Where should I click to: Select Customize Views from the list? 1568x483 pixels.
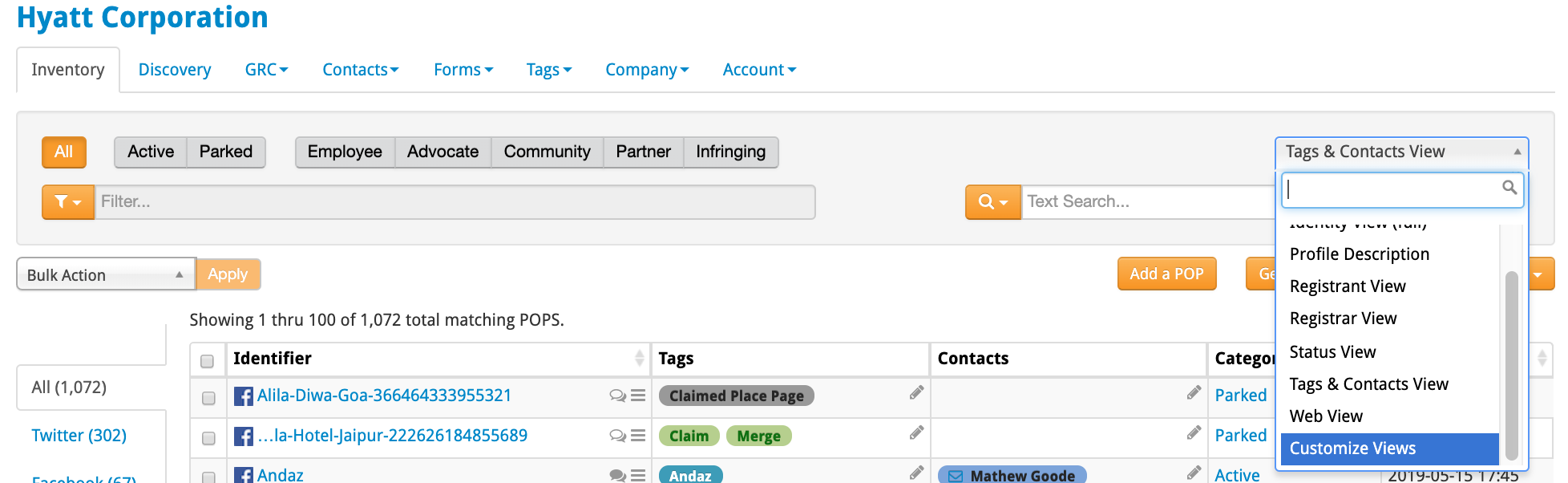1389,448
